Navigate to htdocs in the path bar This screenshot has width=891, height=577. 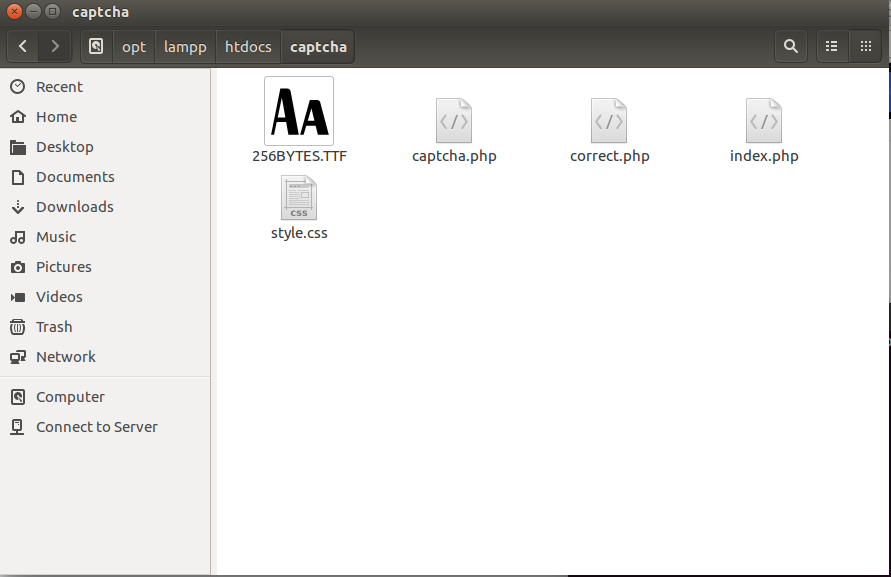pos(248,47)
